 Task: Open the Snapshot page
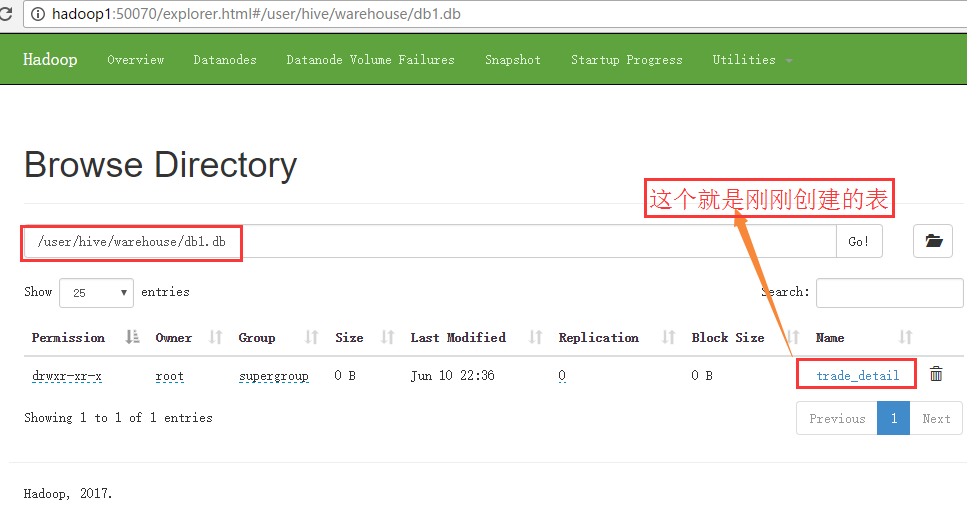click(513, 60)
